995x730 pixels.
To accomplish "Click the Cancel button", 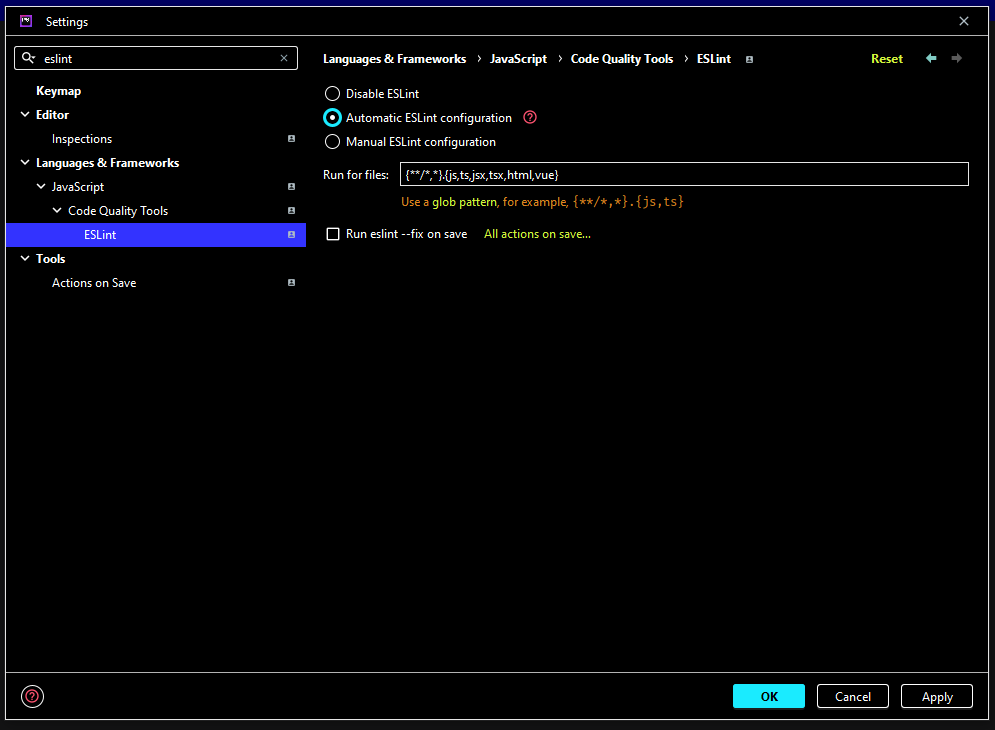I will pos(852,696).
